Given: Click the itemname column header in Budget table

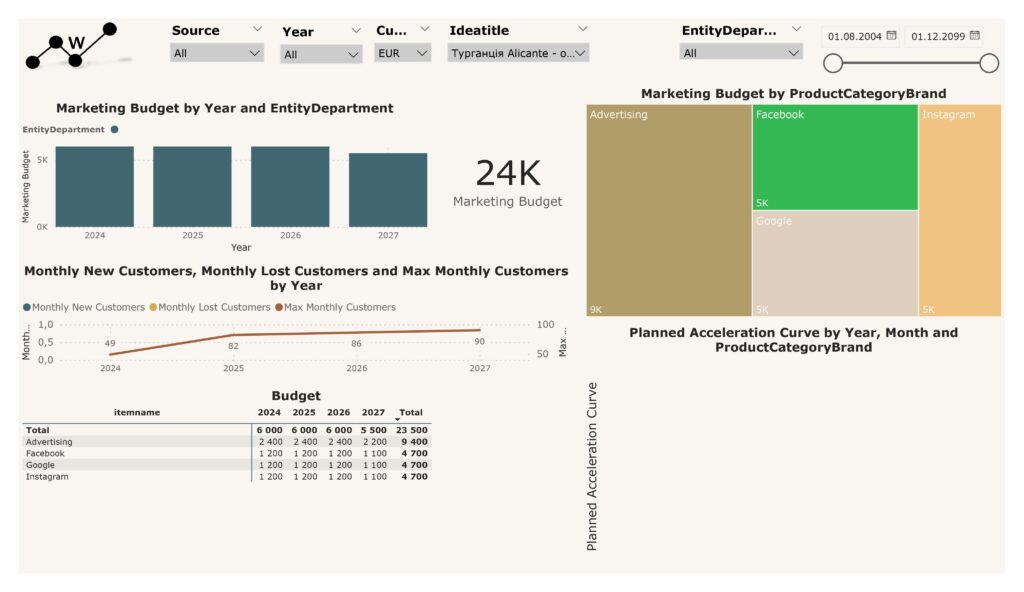Looking at the screenshot, I should coord(137,412).
